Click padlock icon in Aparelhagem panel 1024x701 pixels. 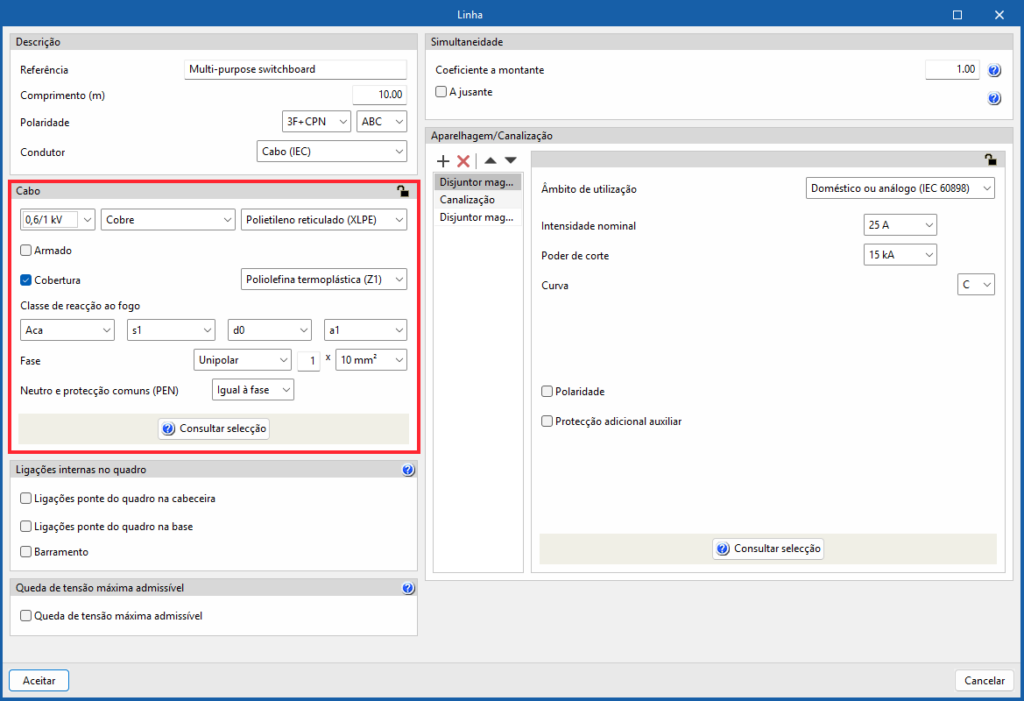click(x=990, y=159)
